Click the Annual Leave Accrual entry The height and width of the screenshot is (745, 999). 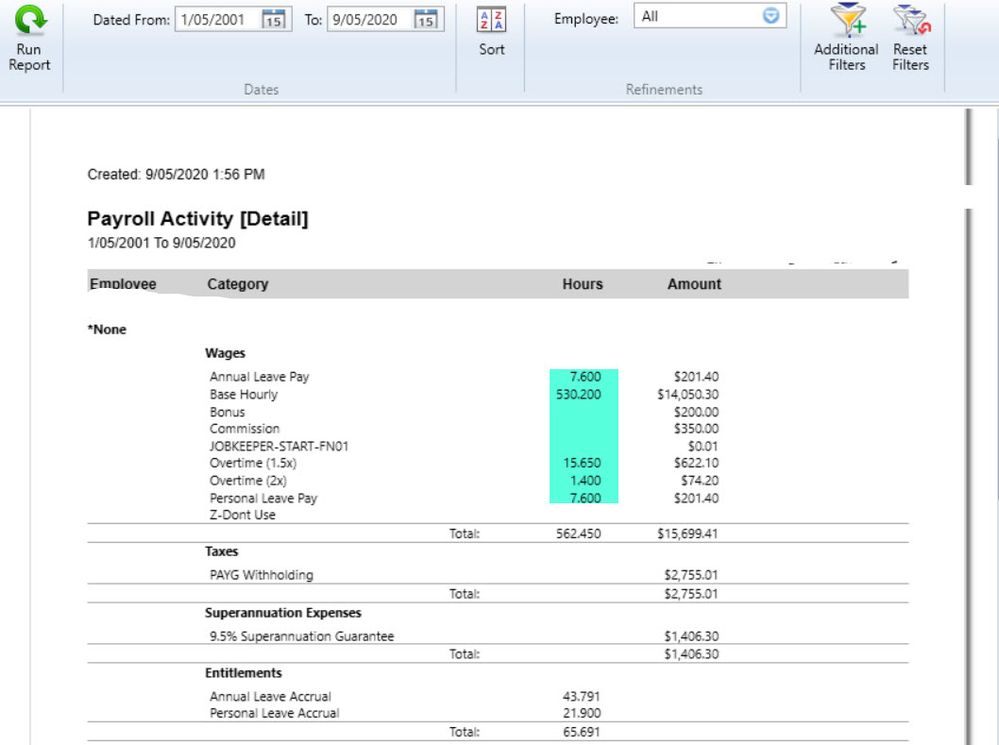pos(270,696)
